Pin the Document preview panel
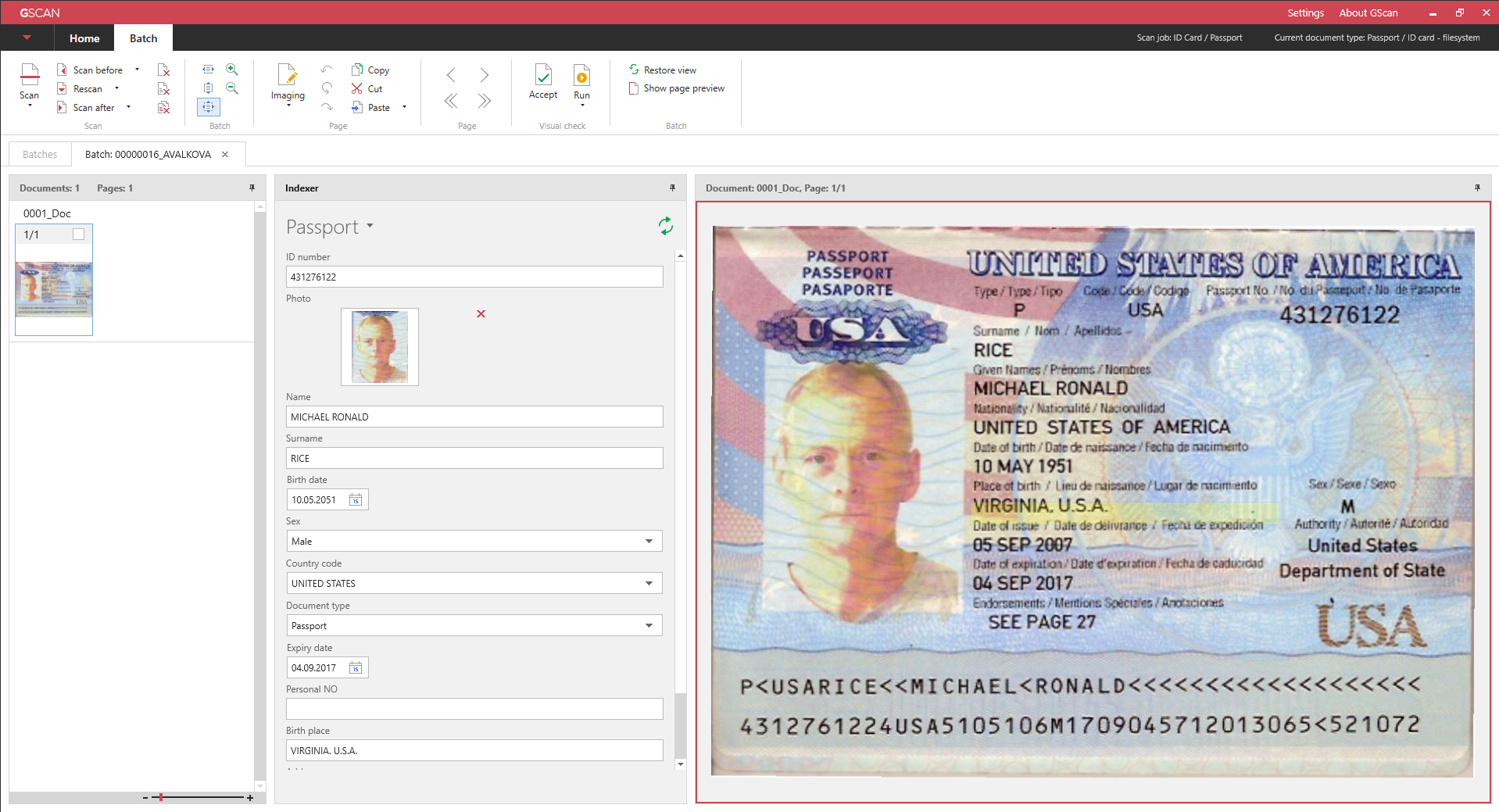The image size is (1499, 812). 1477,188
